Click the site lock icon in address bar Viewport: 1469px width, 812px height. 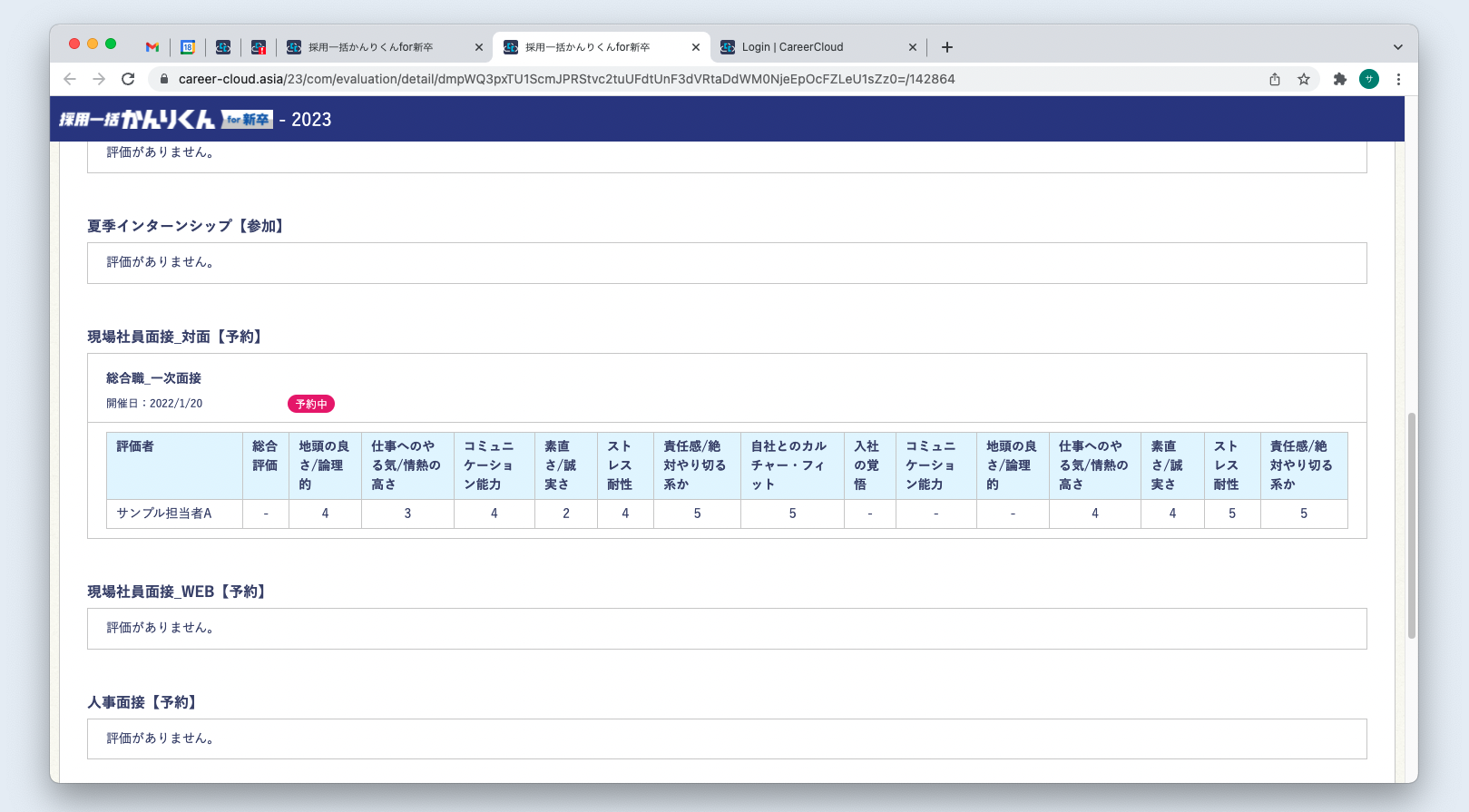coord(164,79)
